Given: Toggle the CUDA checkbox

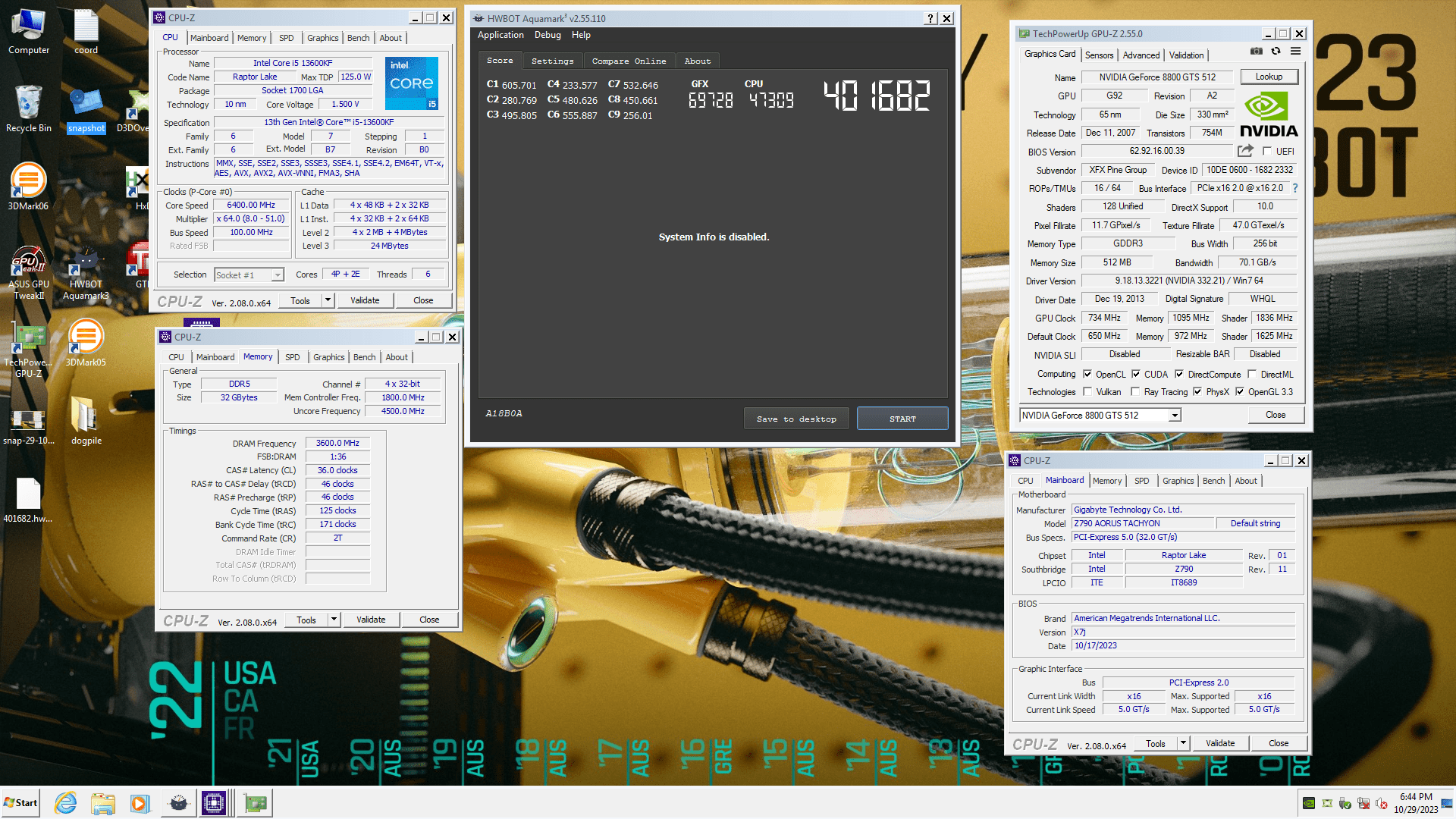Looking at the screenshot, I should point(1136,374).
